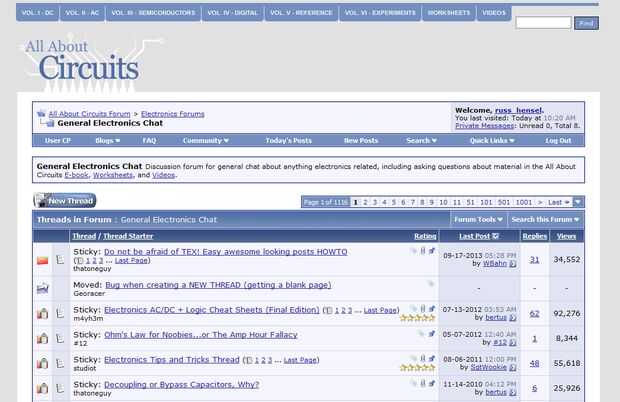620x402 pixels.
Task: Expand the Forum Tools dropdown
Action: pyautogui.click(x=478, y=219)
